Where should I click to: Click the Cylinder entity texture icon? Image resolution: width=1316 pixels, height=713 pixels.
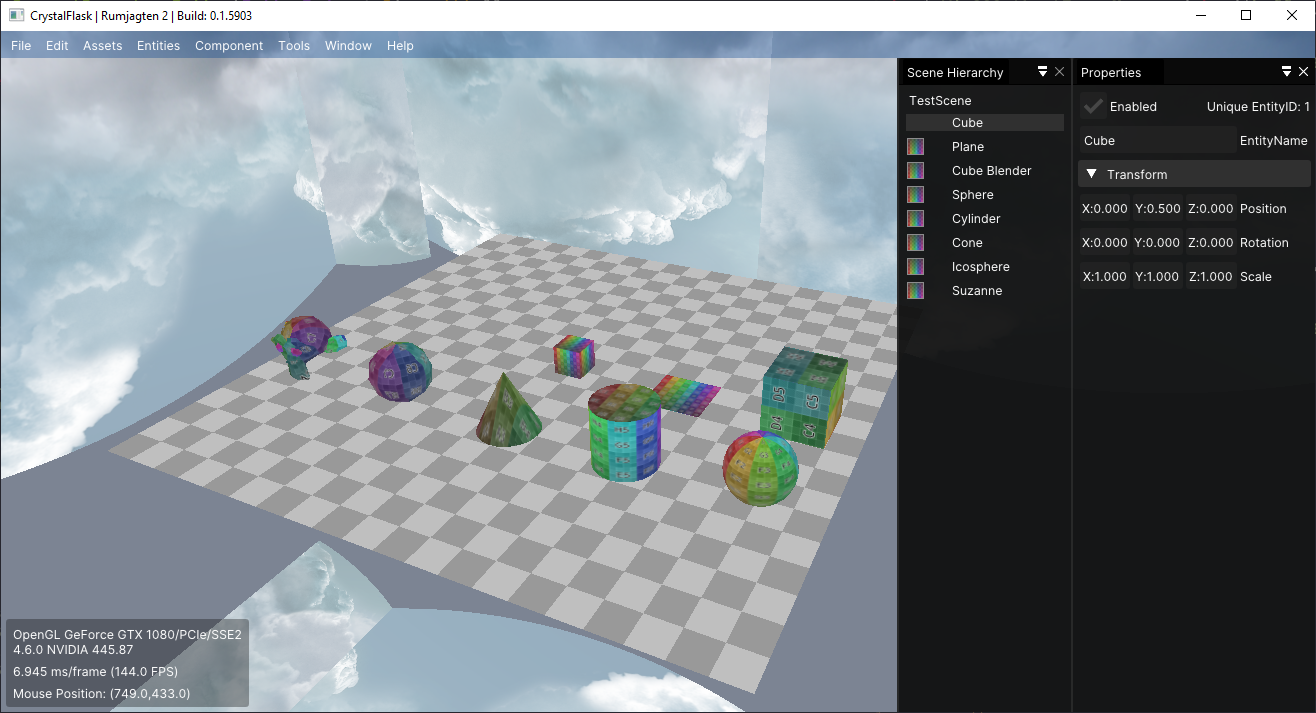point(915,218)
